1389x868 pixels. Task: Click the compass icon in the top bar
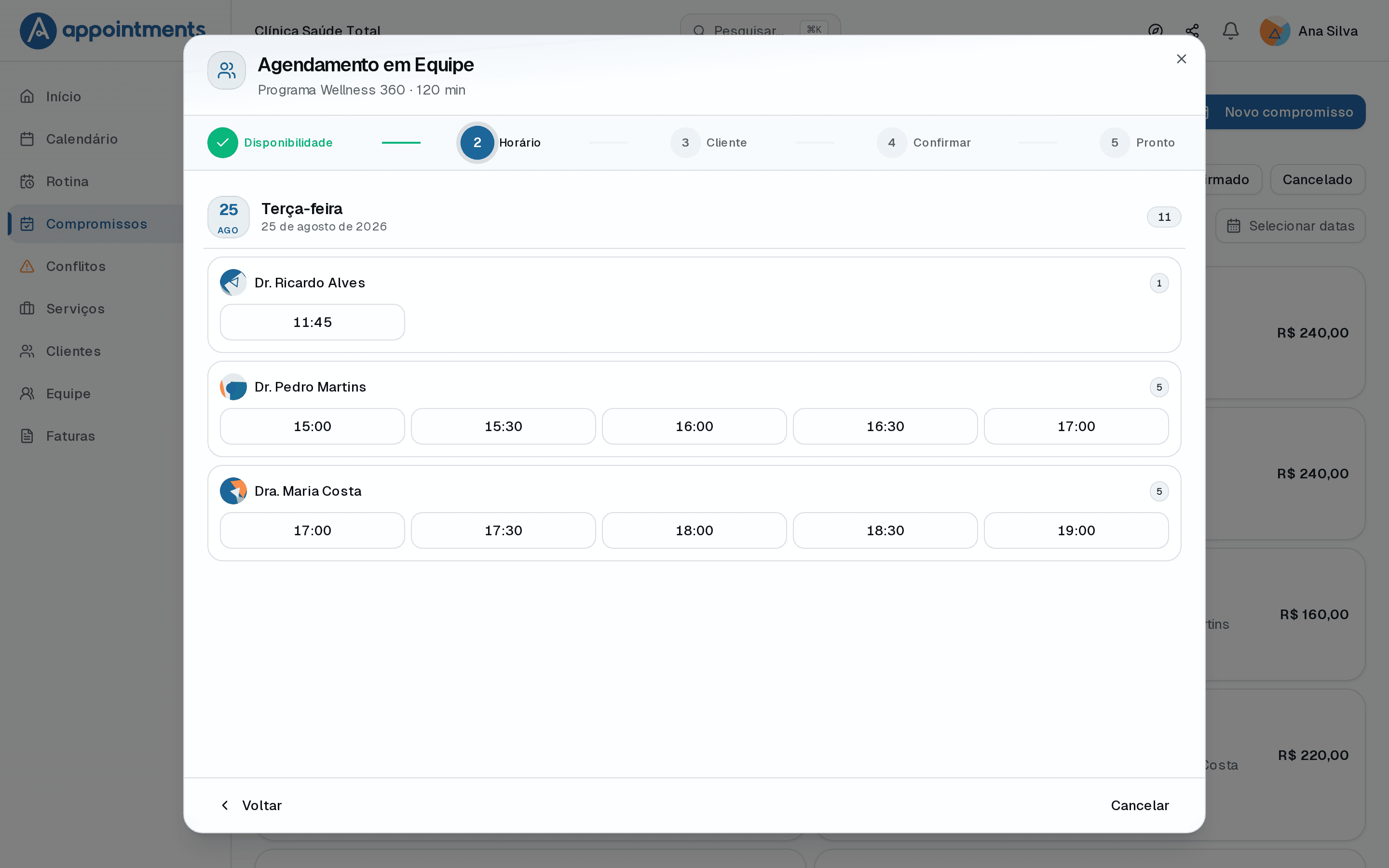click(1156, 31)
